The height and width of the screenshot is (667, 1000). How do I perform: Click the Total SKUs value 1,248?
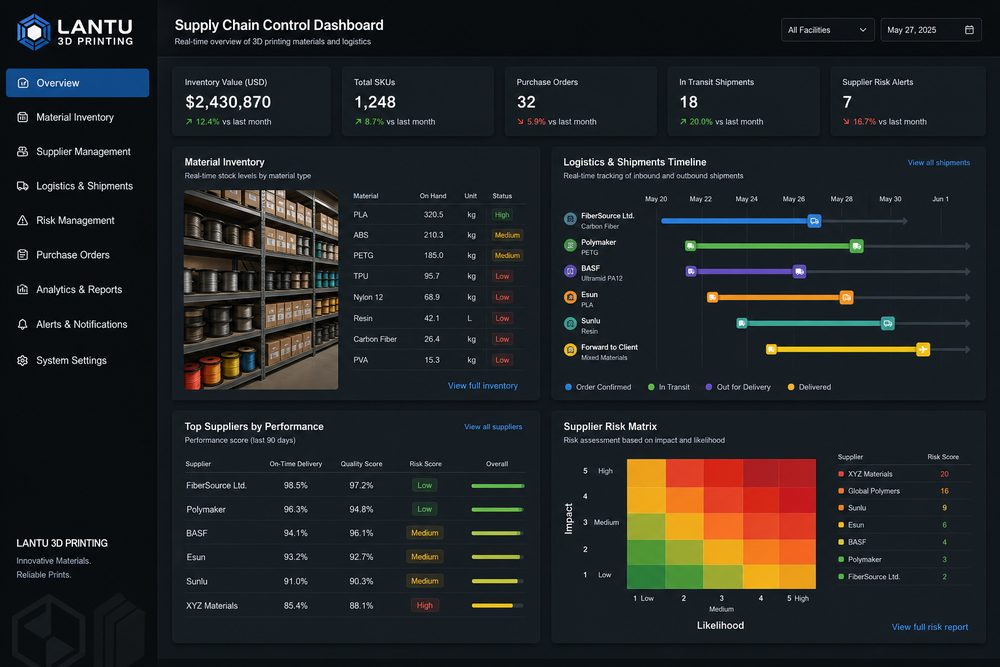[x=375, y=102]
